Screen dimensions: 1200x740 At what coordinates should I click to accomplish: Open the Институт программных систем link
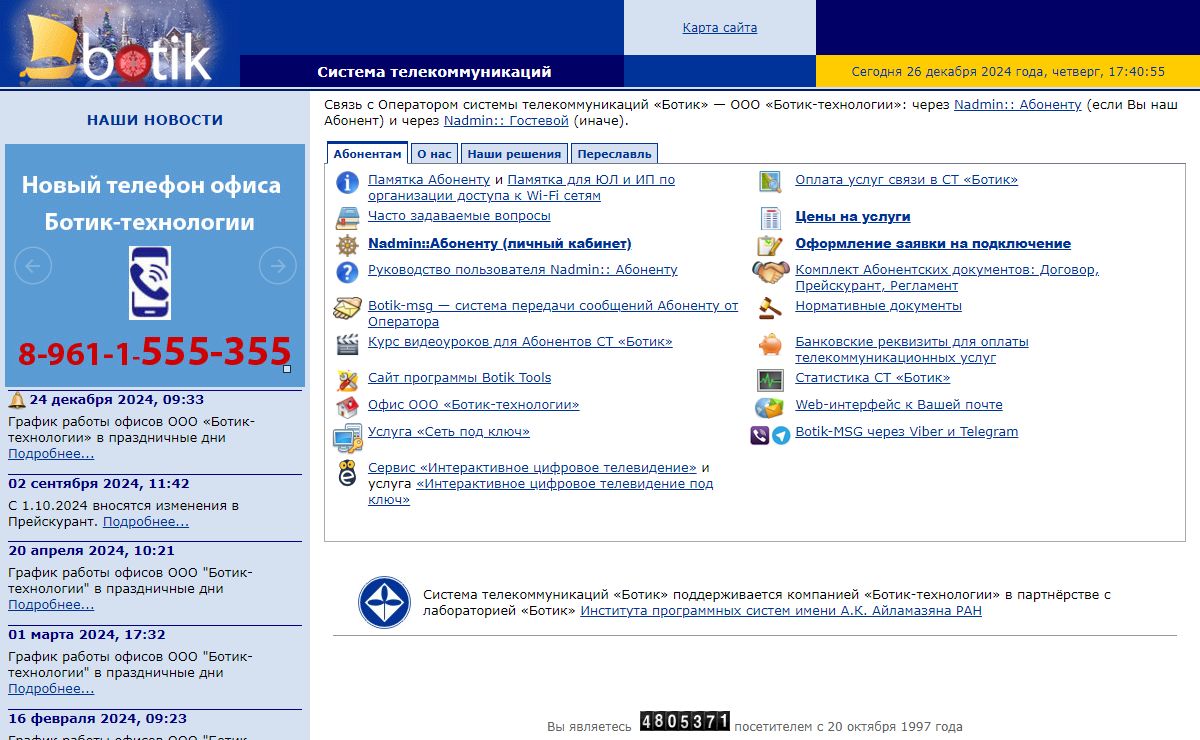pos(781,611)
